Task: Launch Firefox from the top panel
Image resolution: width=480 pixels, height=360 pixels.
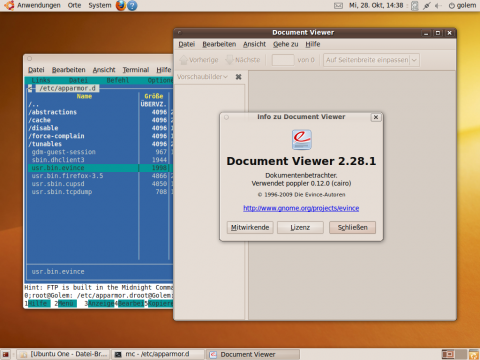Action: [x=121, y=5]
